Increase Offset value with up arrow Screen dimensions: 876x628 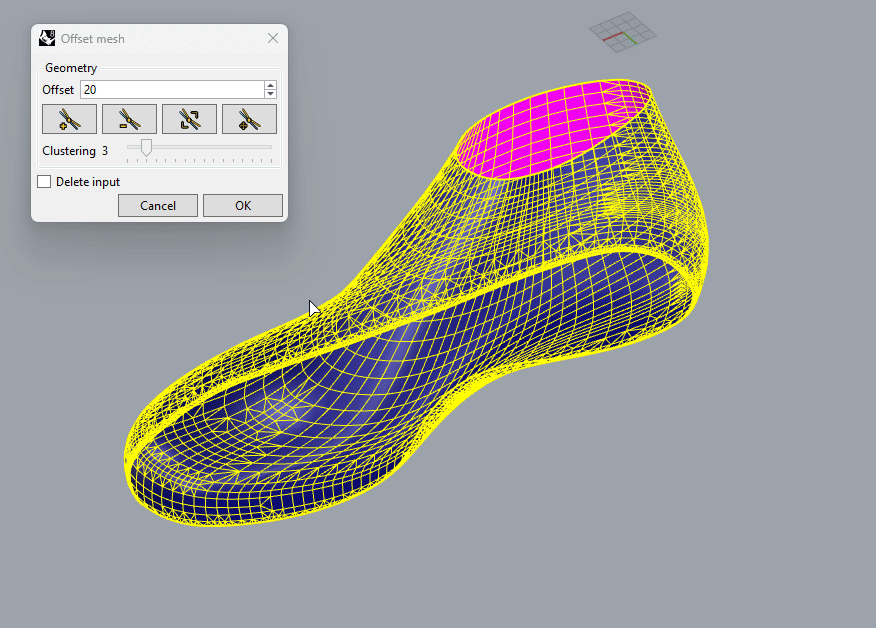[x=270, y=85]
